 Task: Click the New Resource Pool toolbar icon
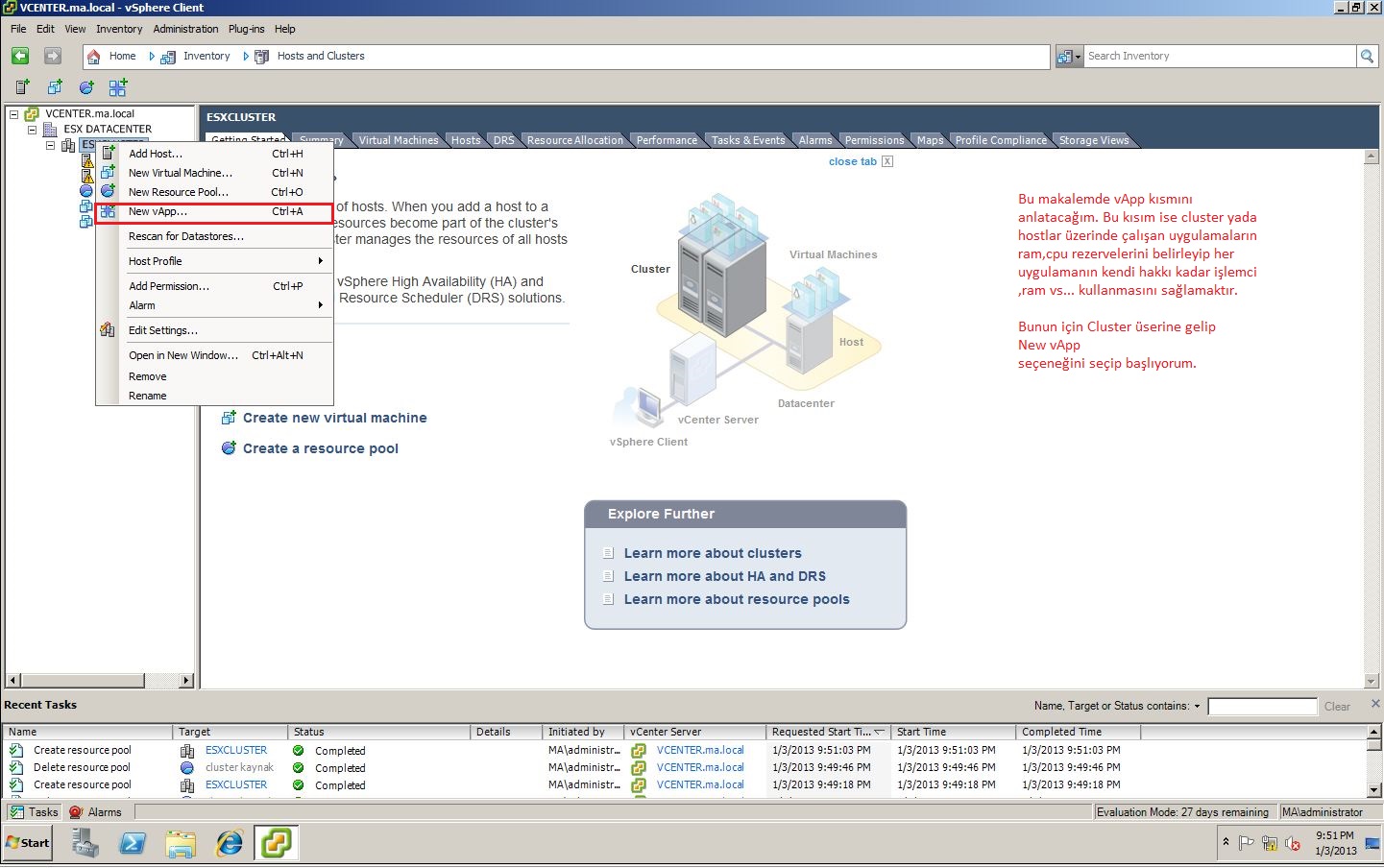coord(86,87)
